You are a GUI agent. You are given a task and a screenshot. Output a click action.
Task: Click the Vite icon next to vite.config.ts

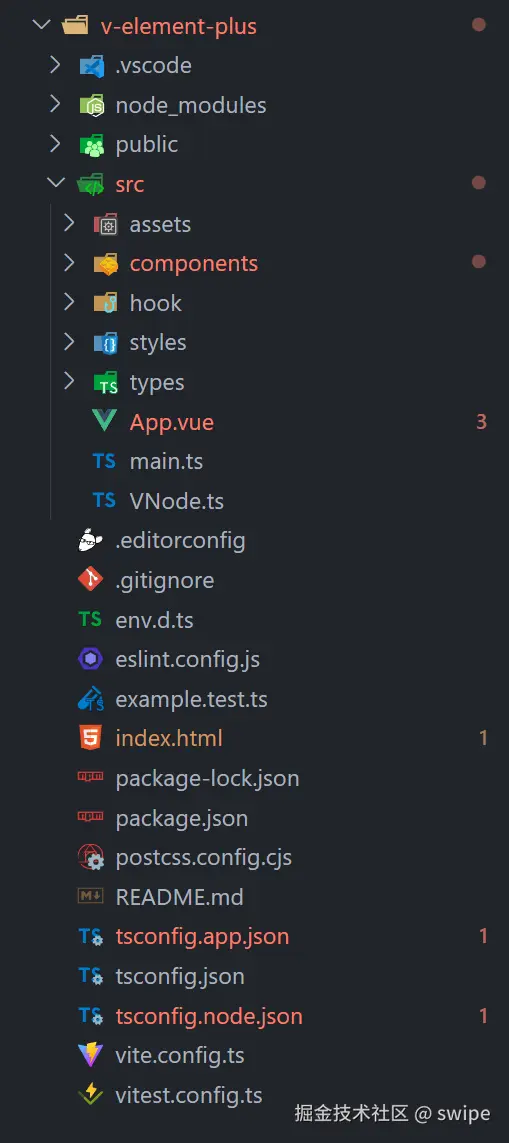click(x=90, y=1055)
